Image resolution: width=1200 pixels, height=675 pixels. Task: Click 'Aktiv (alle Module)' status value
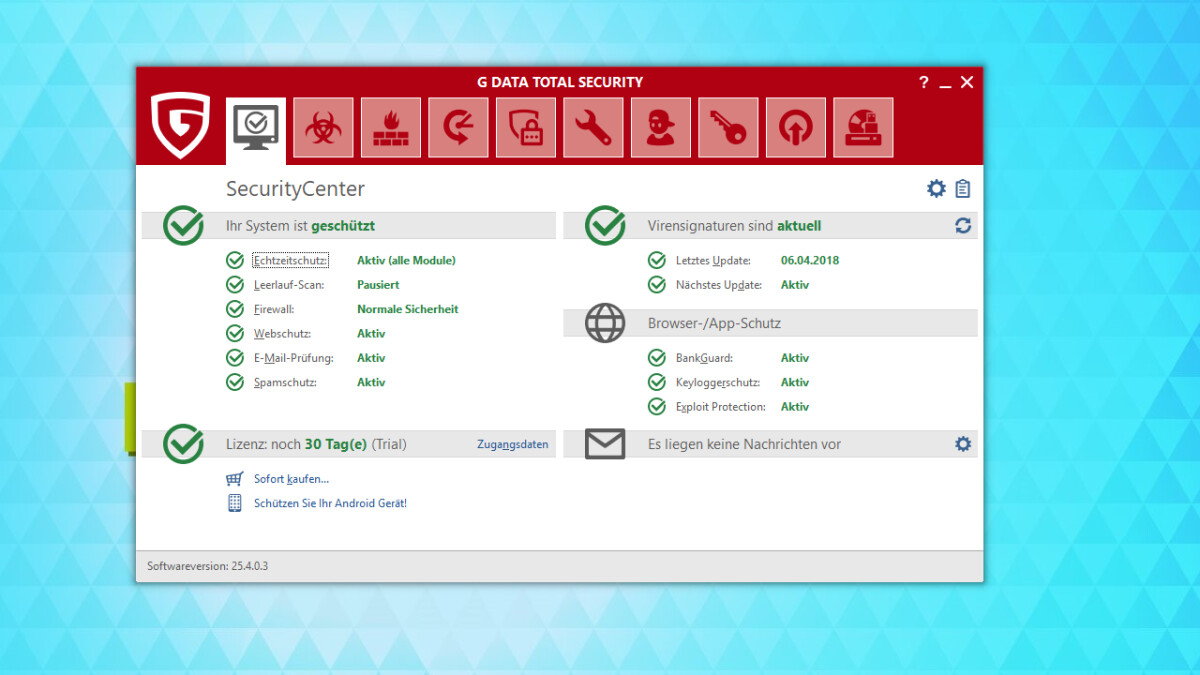406,260
